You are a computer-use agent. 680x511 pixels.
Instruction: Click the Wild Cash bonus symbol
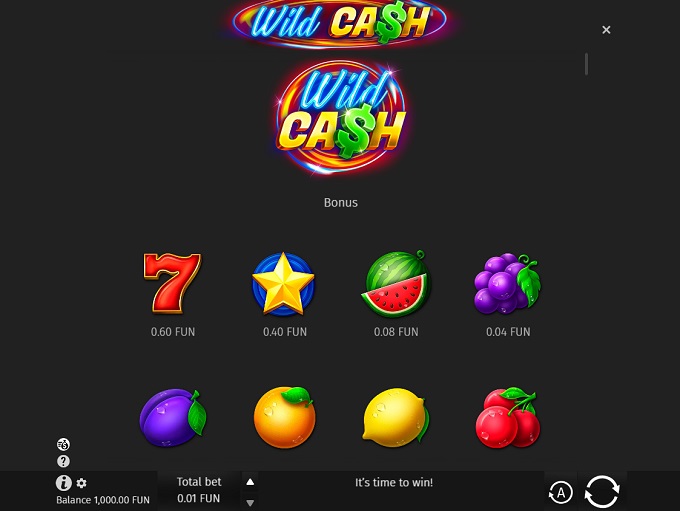click(341, 118)
